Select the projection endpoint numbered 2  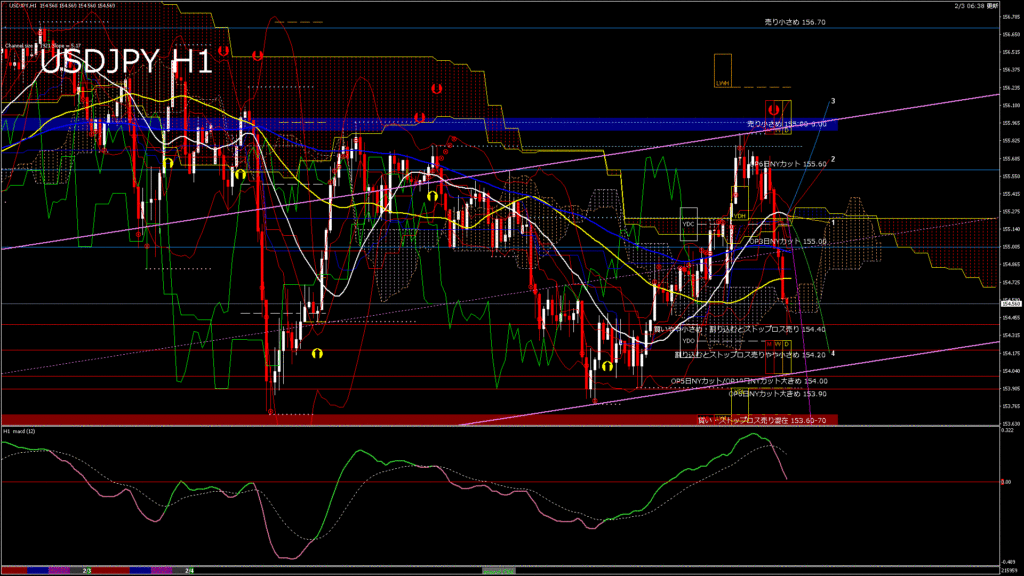click(833, 159)
